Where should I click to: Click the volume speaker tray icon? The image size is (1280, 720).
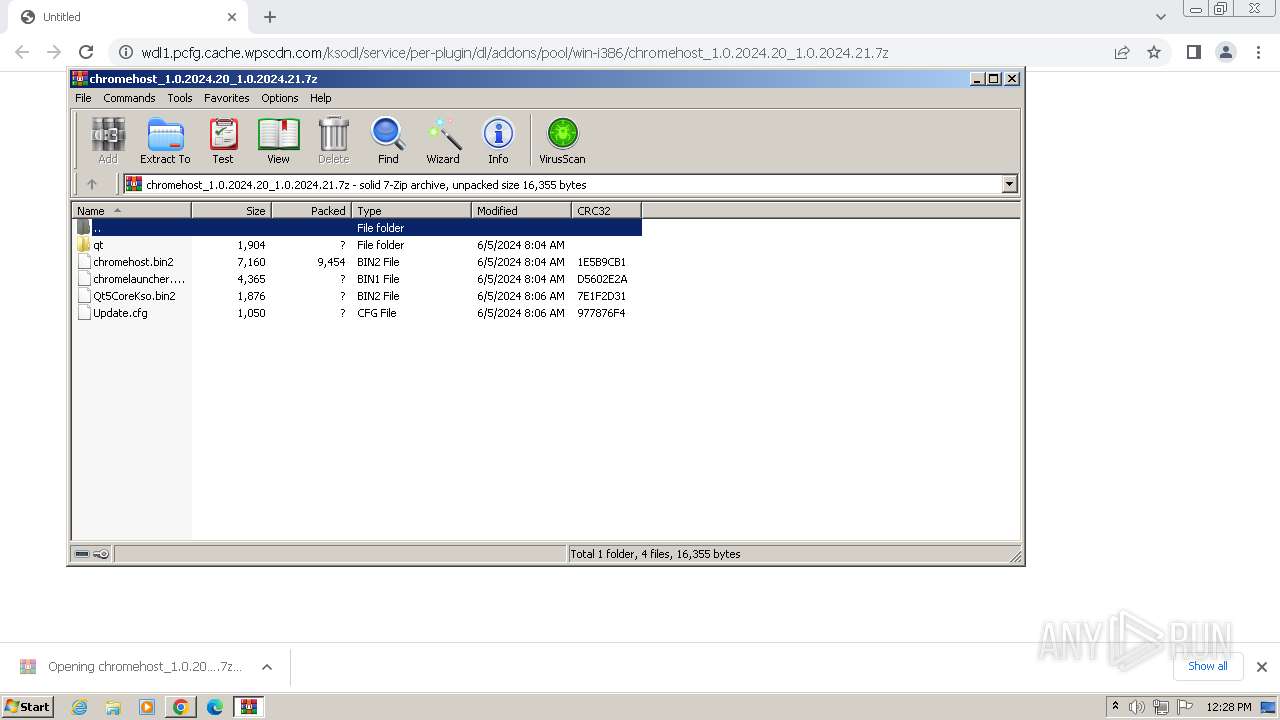click(x=1137, y=707)
